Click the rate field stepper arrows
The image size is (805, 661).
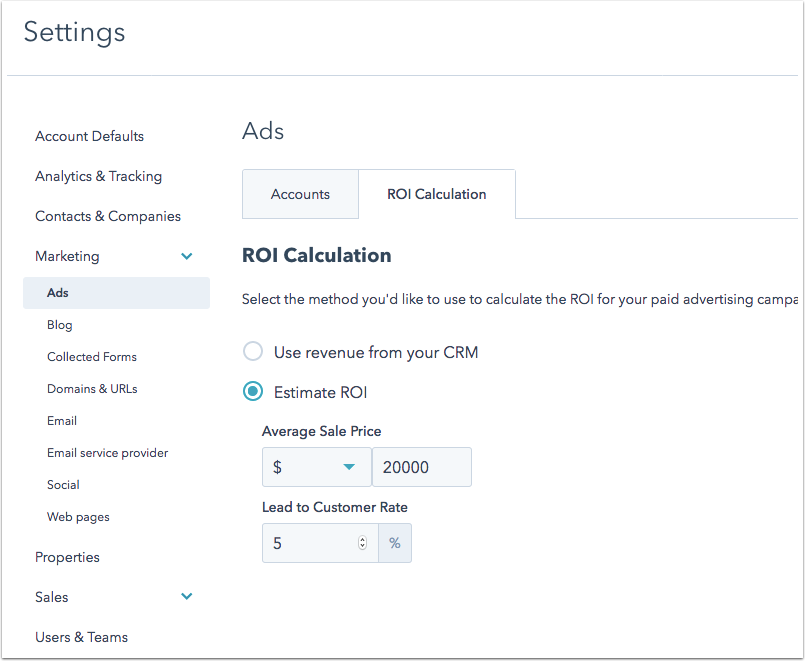362,543
